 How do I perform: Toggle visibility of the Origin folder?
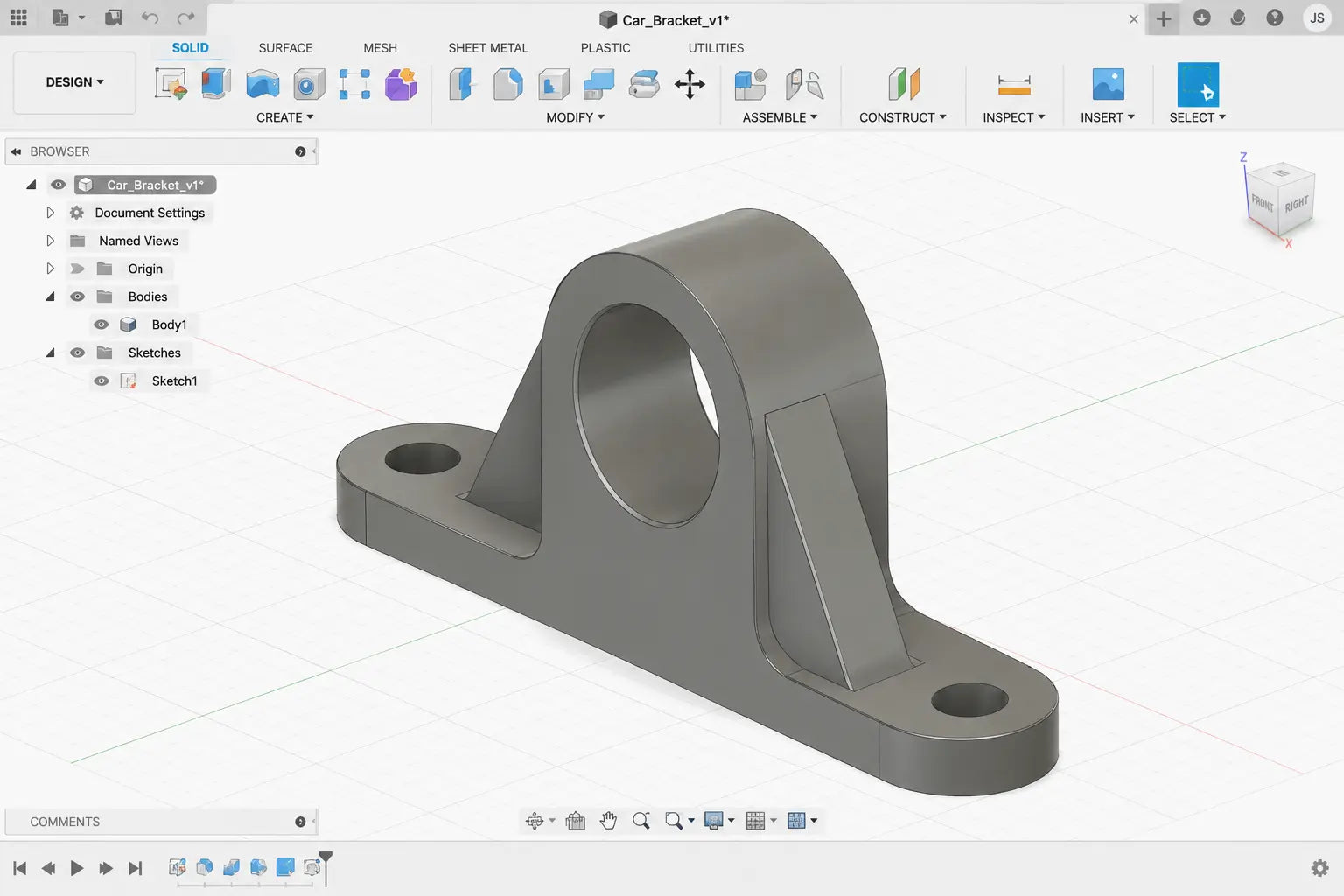pos(77,269)
